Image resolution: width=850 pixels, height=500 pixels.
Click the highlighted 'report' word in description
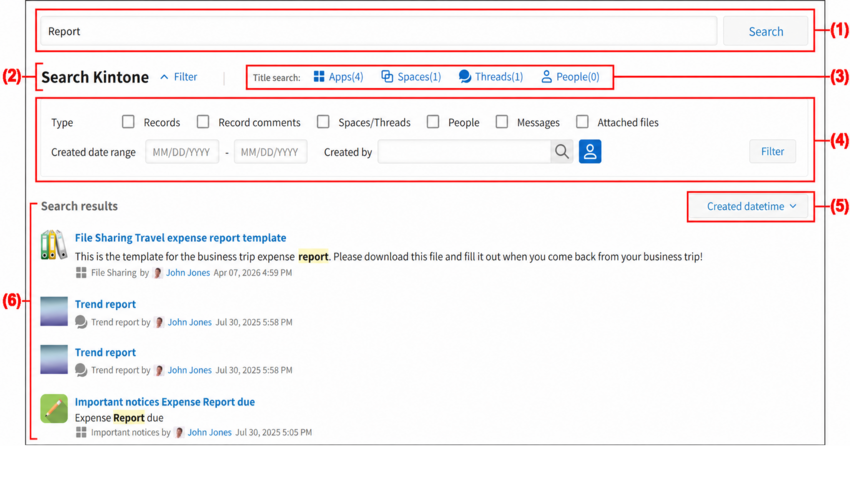pos(313,257)
